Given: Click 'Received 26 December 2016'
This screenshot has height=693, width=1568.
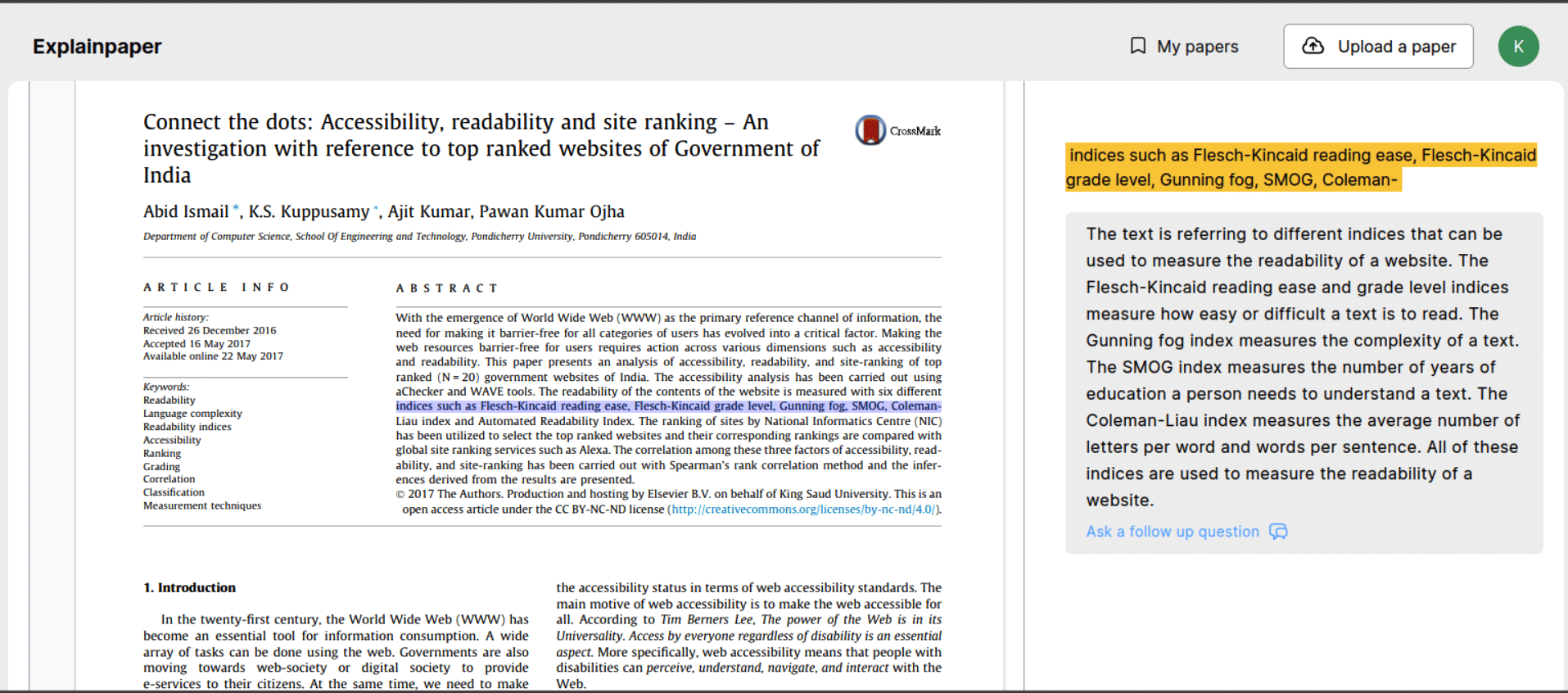Looking at the screenshot, I should [210, 331].
